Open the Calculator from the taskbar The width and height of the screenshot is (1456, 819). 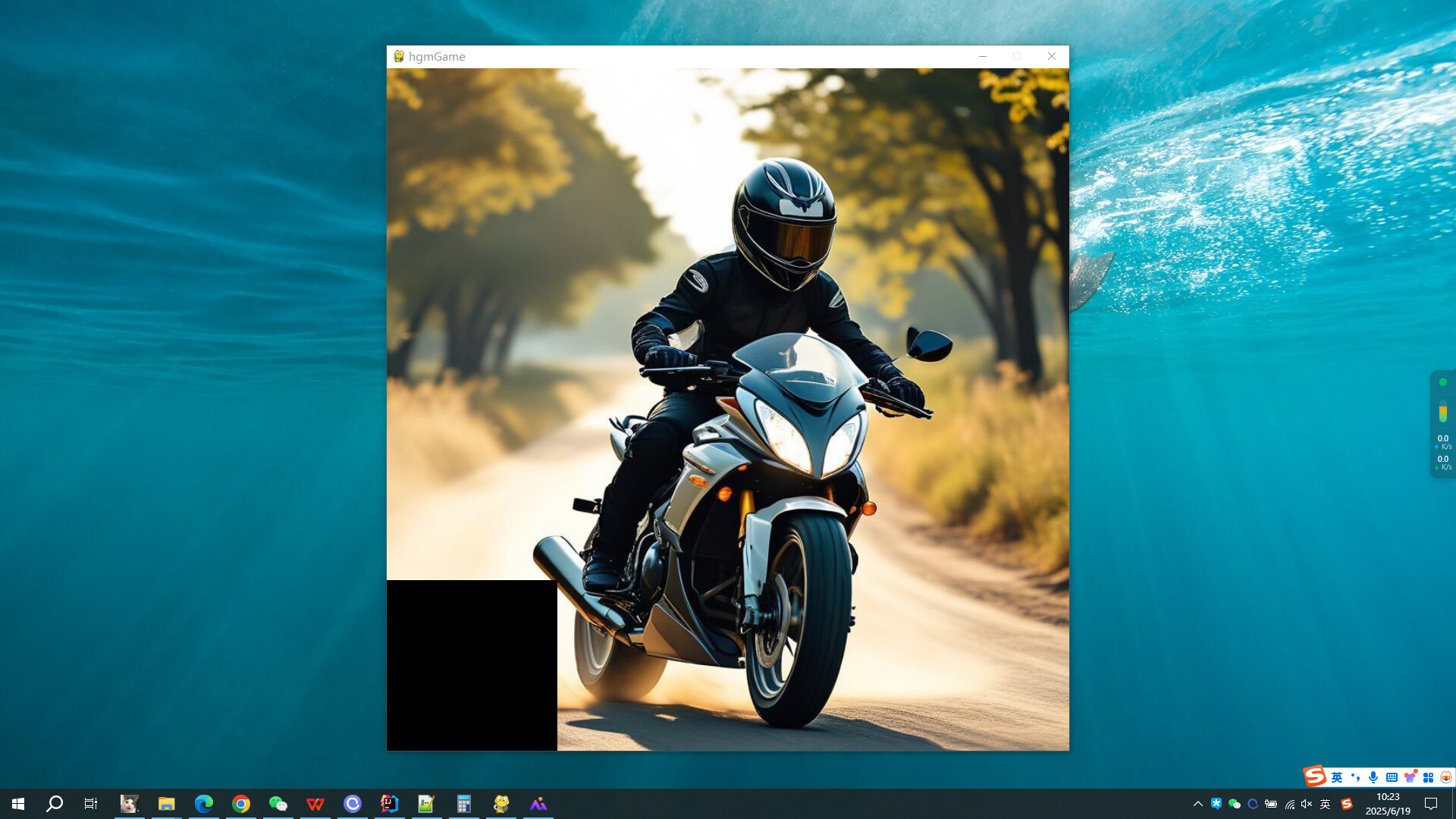click(463, 805)
